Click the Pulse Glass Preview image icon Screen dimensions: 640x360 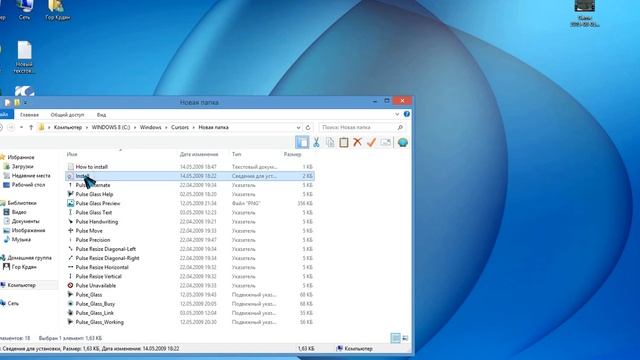pos(70,203)
